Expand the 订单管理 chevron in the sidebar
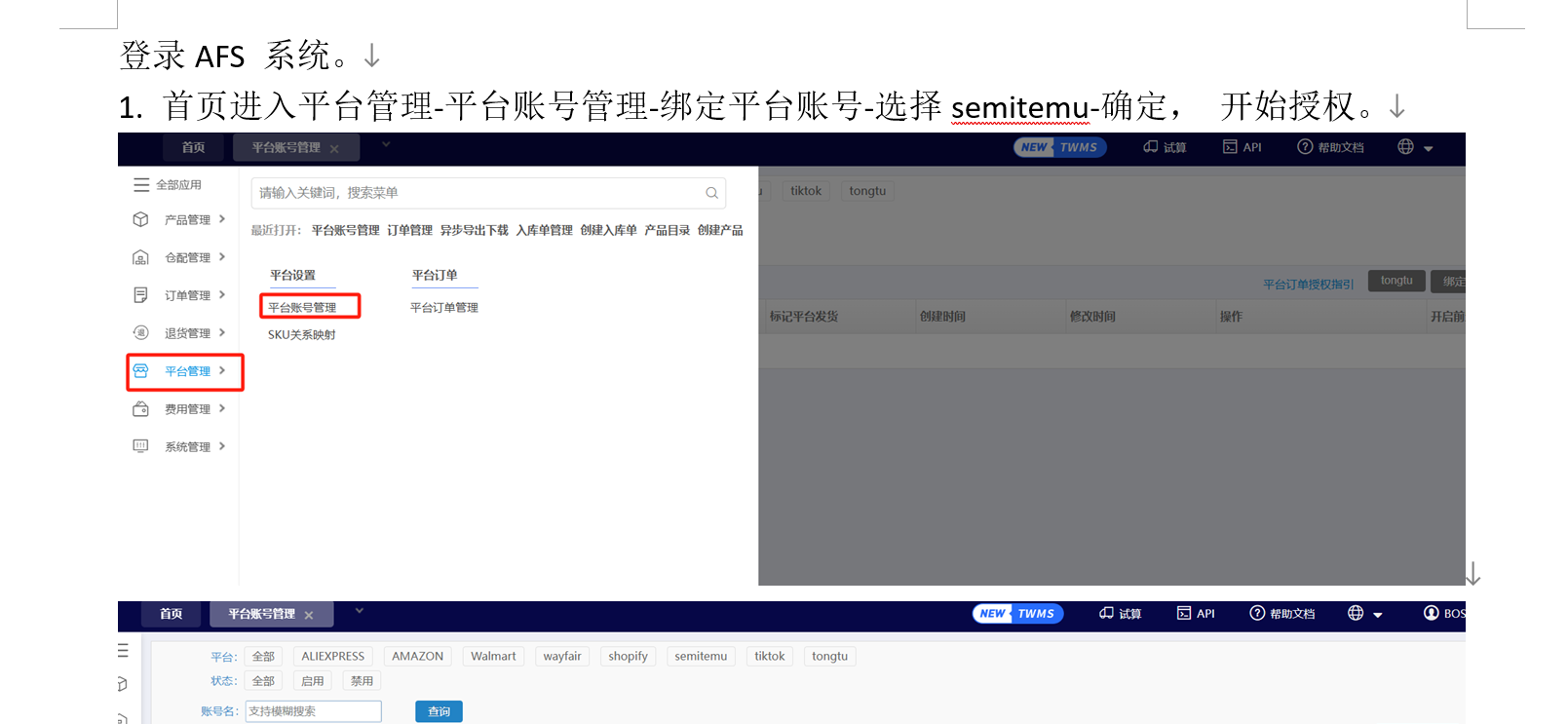 tap(222, 294)
